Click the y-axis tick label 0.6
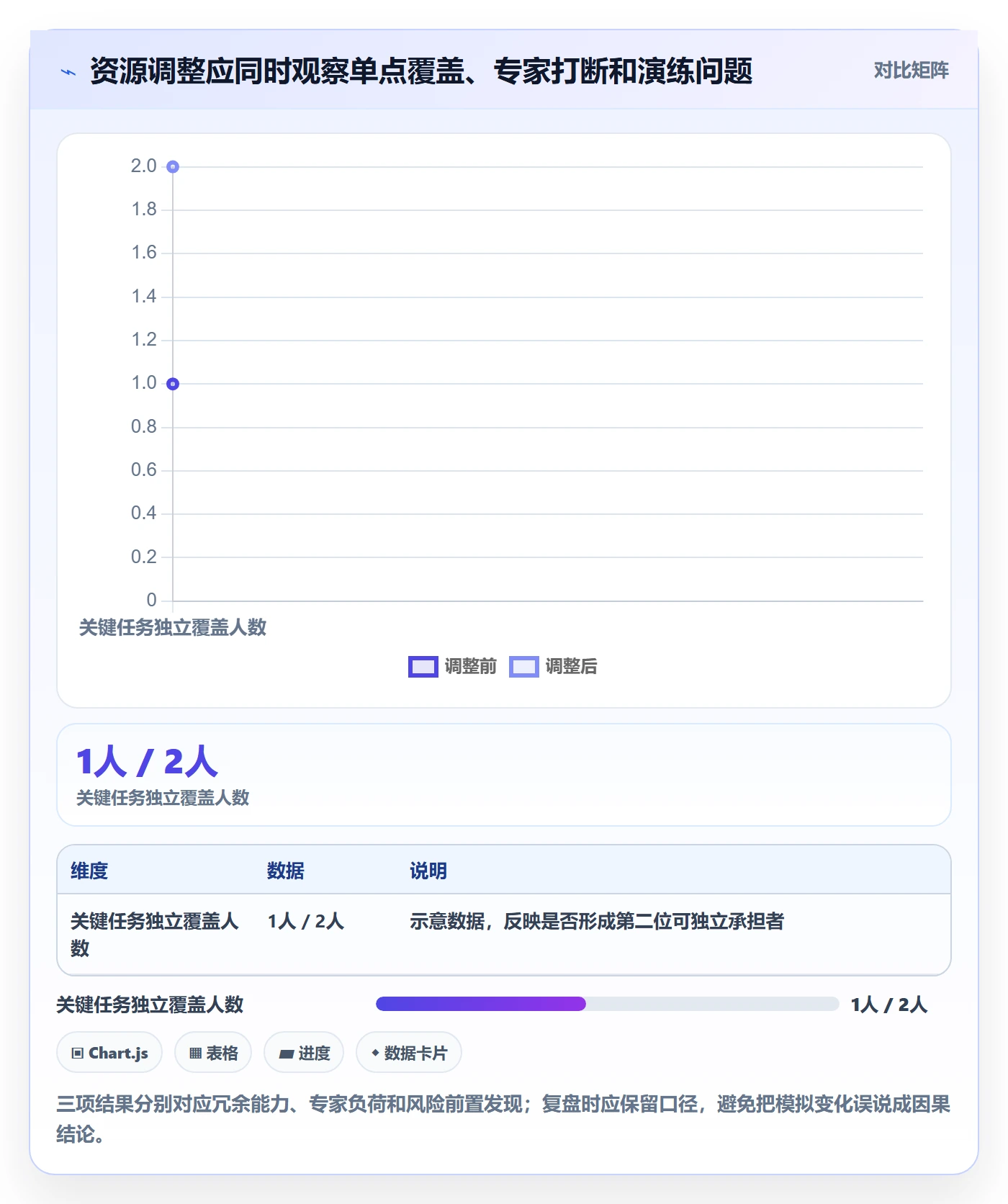The height and width of the screenshot is (1204, 1008). (x=144, y=470)
